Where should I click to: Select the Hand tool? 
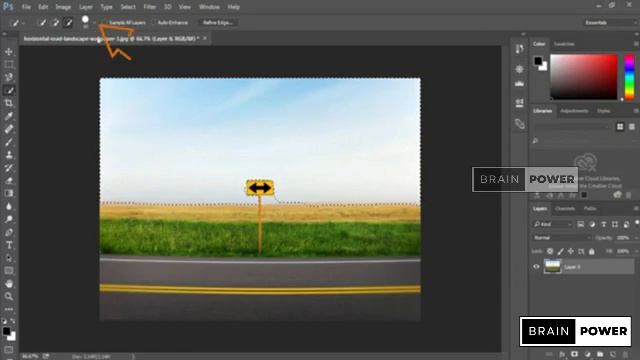[9, 284]
